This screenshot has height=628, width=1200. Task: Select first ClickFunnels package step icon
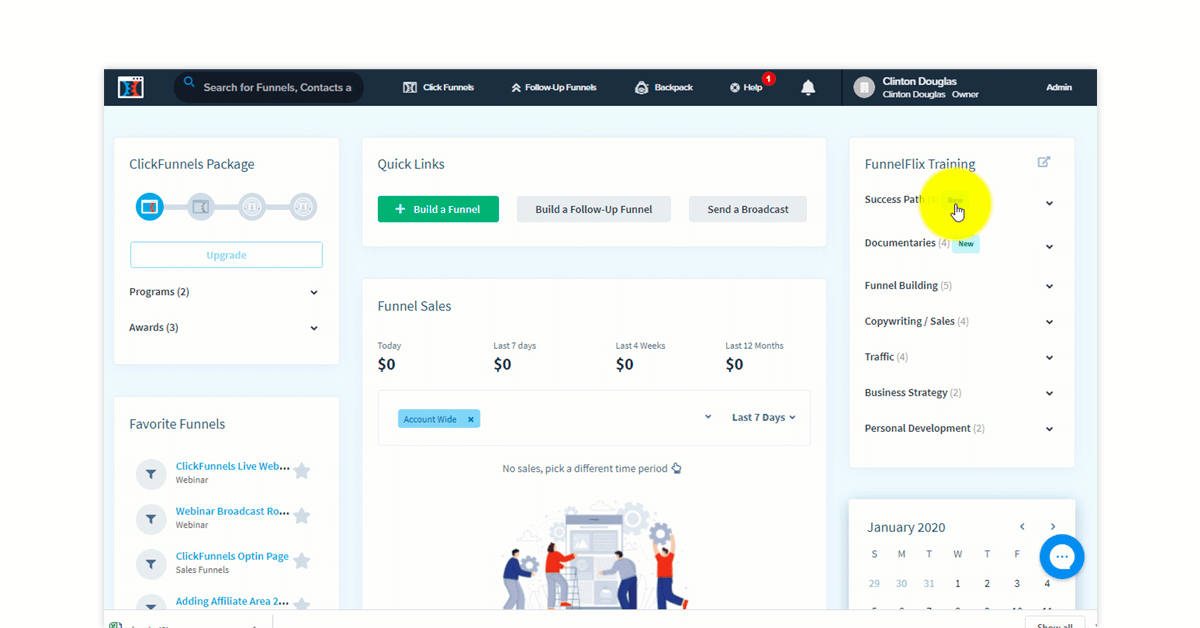coord(150,207)
